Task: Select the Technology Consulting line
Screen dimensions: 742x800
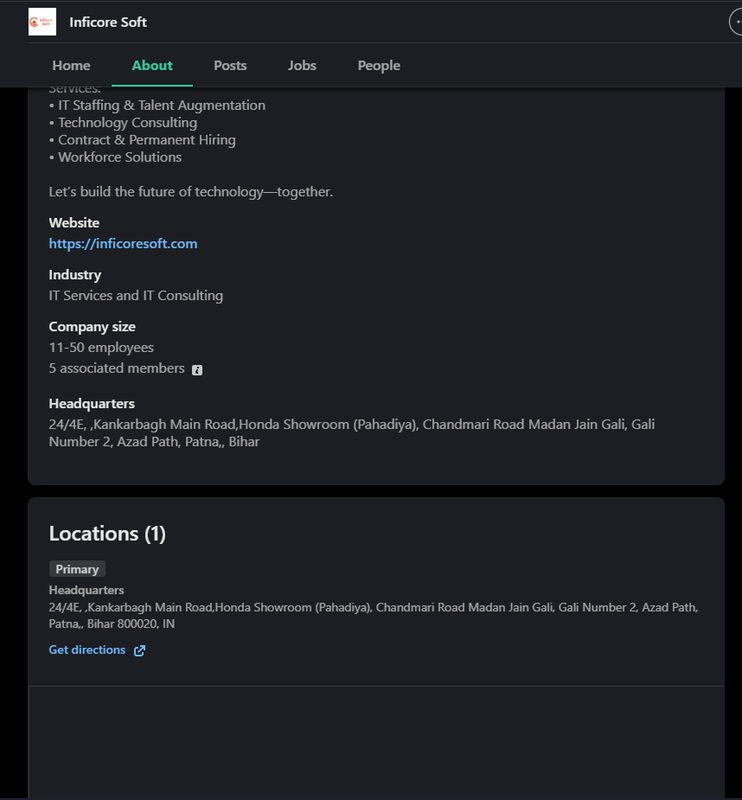Action: point(123,122)
